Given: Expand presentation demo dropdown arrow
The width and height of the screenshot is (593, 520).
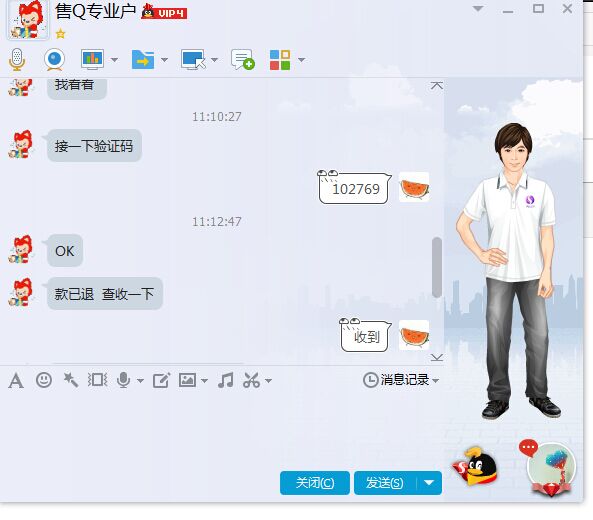Looking at the screenshot, I should 114,60.
